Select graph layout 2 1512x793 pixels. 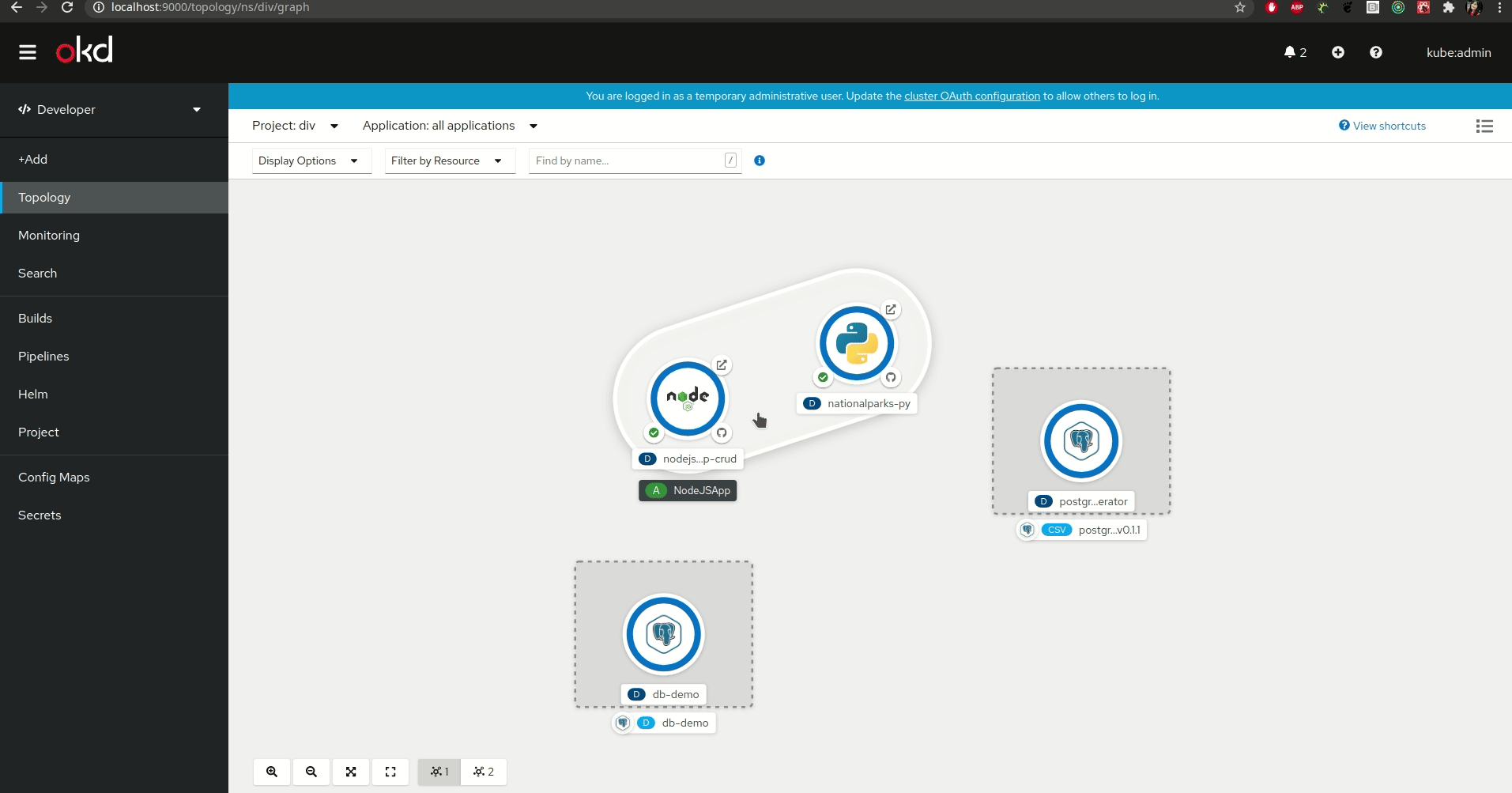pos(484,772)
